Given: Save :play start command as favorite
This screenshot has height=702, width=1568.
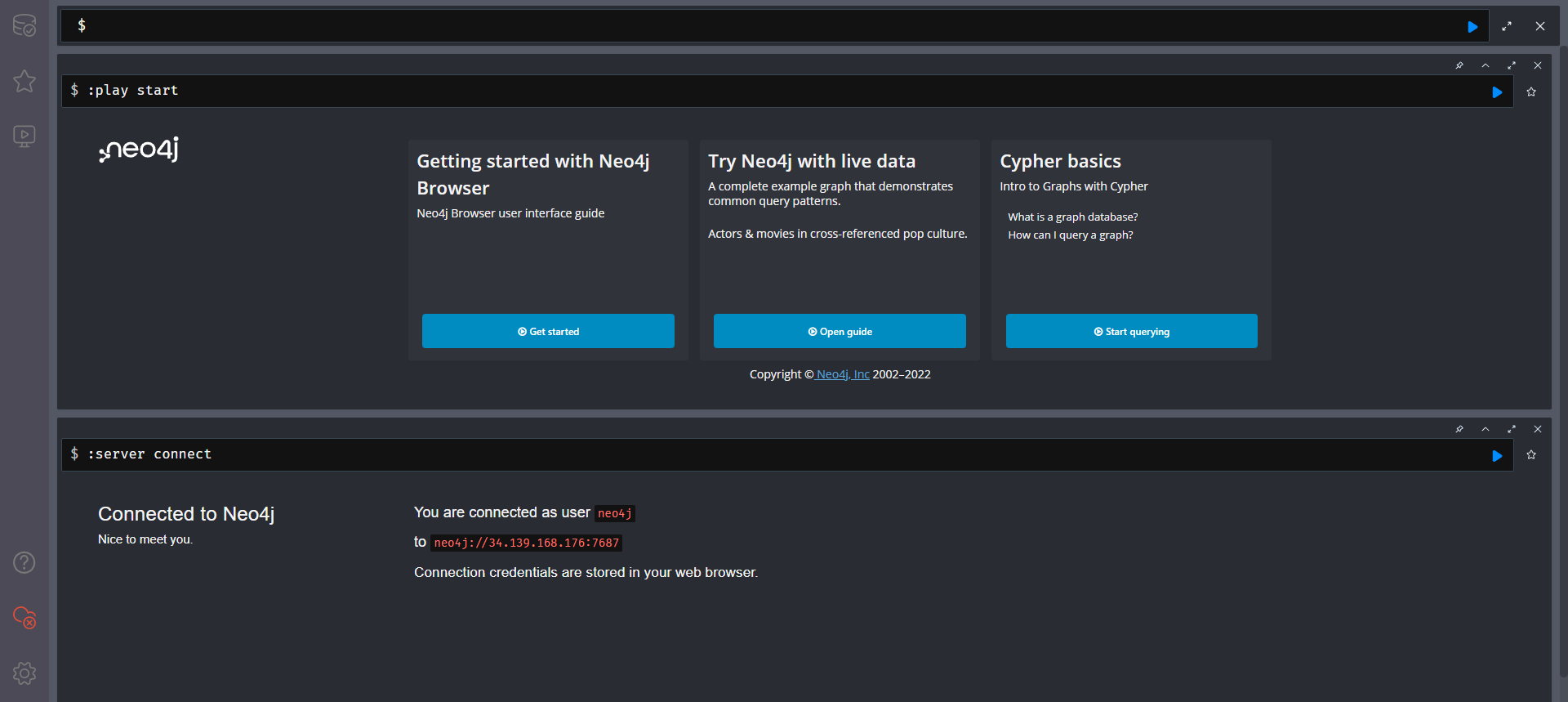Looking at the screenshot, I should point(1531,92).
